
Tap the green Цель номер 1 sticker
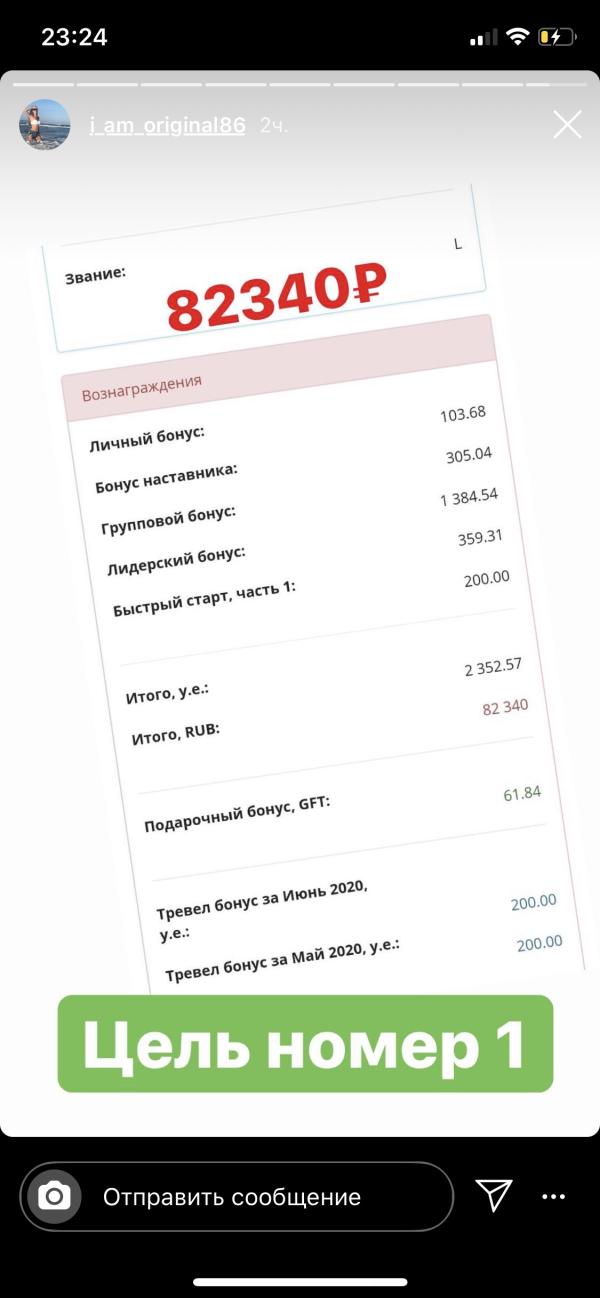[x=305, y=1043]
